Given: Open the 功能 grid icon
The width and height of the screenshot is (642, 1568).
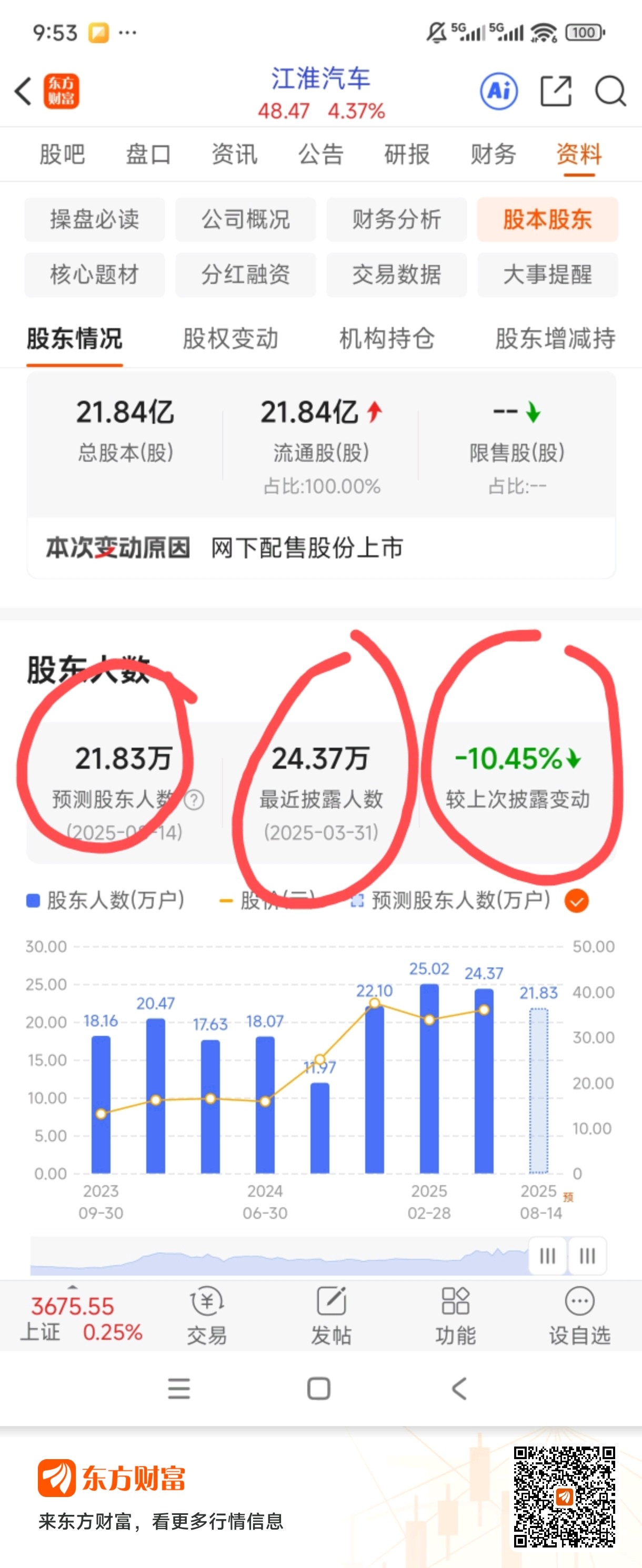Looking at the screenshot, I should 455,1301.
